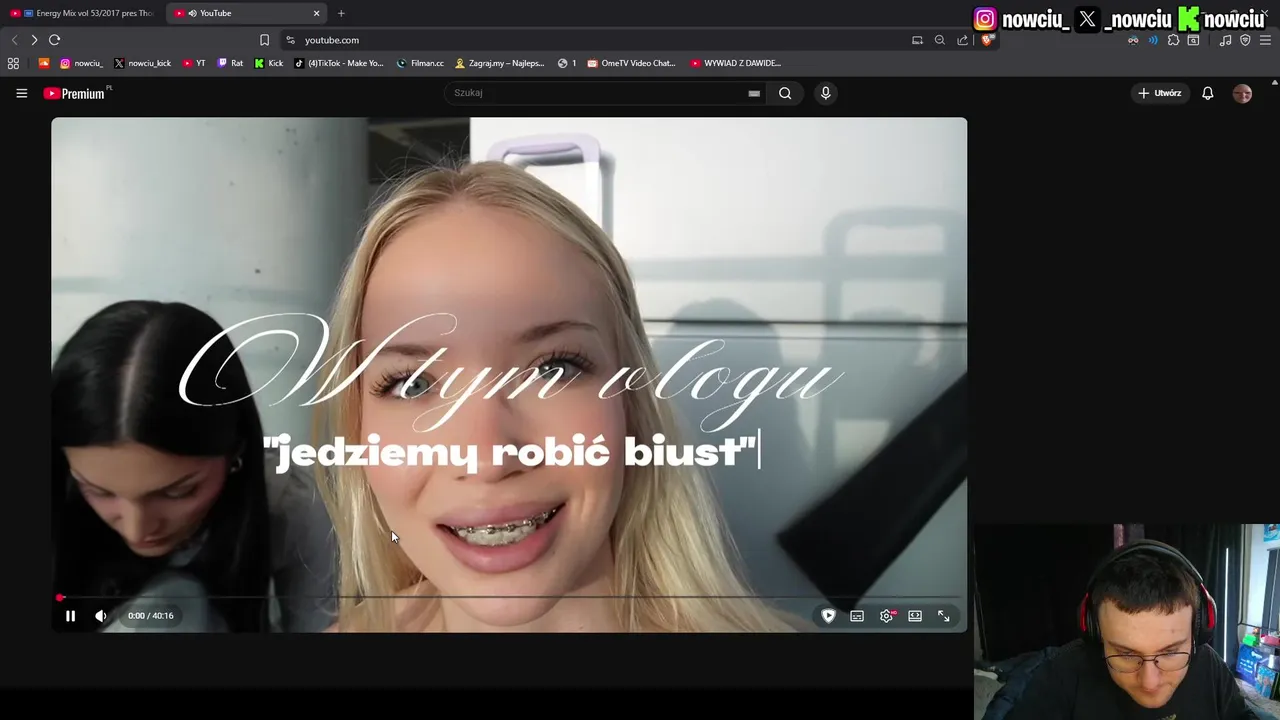Open site settings icon beside youtube.com
Image resolution: width=1280 pixels, height=720 pixels.
click(x=290, y=40)
